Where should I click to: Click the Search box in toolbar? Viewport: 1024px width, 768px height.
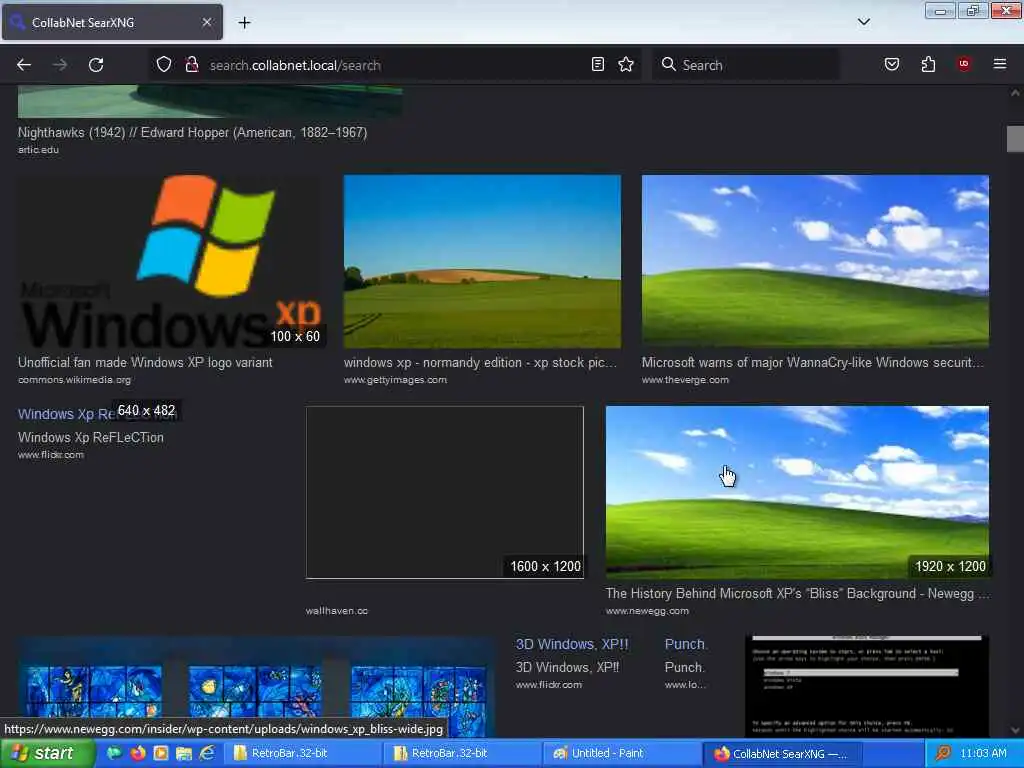click(x=745, y=65)
